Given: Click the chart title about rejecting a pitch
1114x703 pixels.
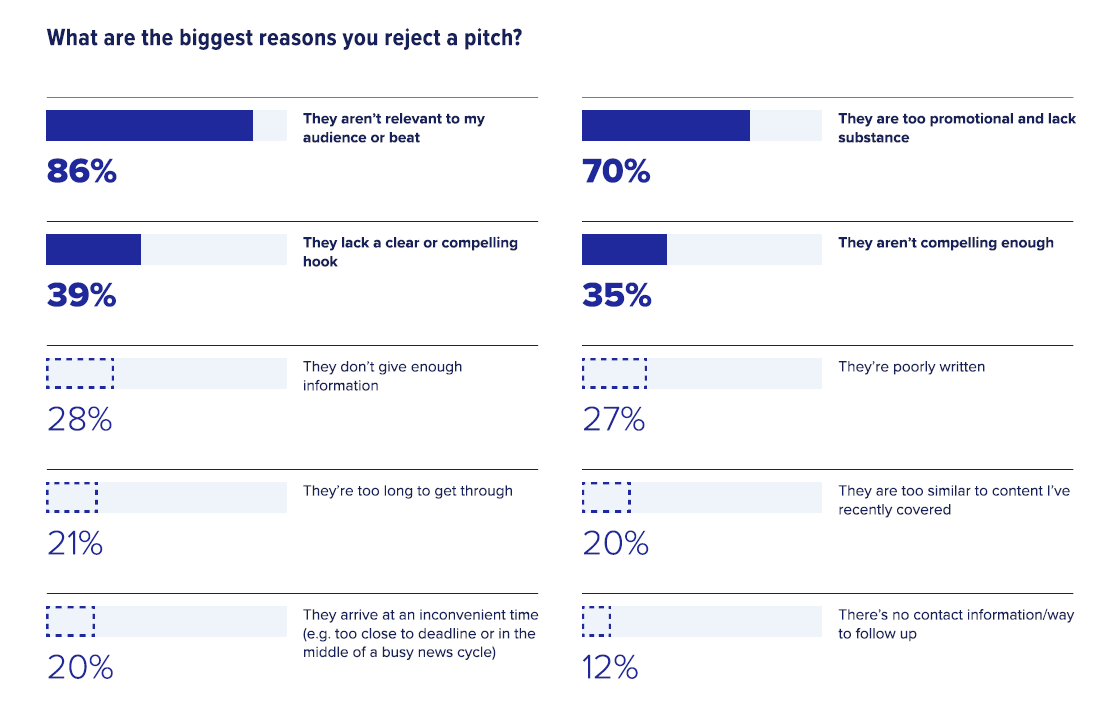Looking at the screenshot, I should coord(284,38).
